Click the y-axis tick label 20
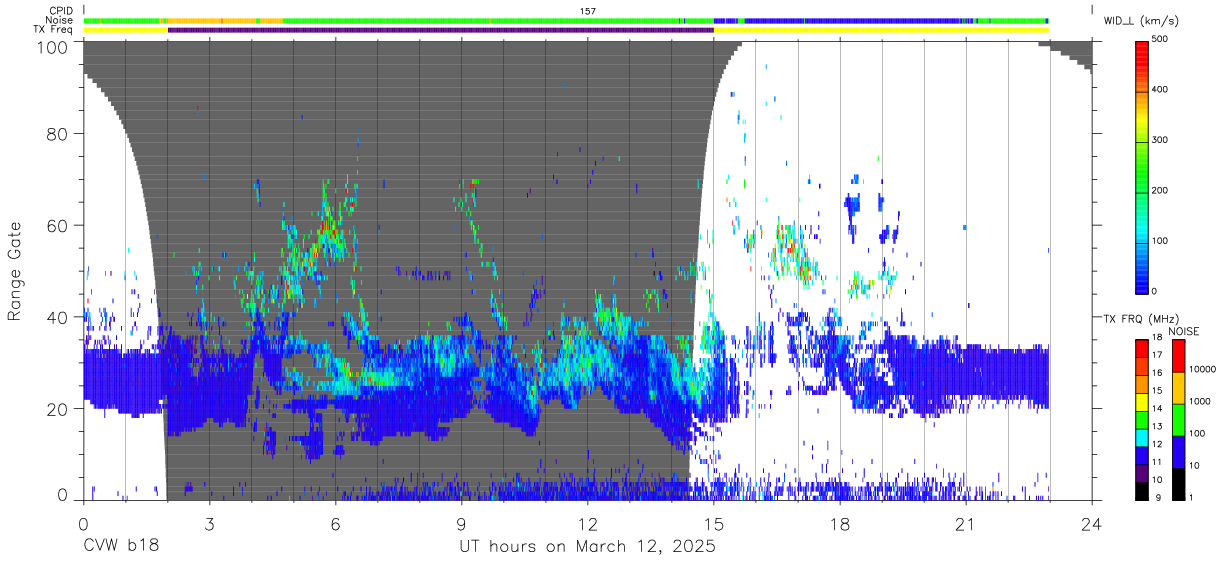The height and width of the screenshot is (567, 1228). click(57, 409)
